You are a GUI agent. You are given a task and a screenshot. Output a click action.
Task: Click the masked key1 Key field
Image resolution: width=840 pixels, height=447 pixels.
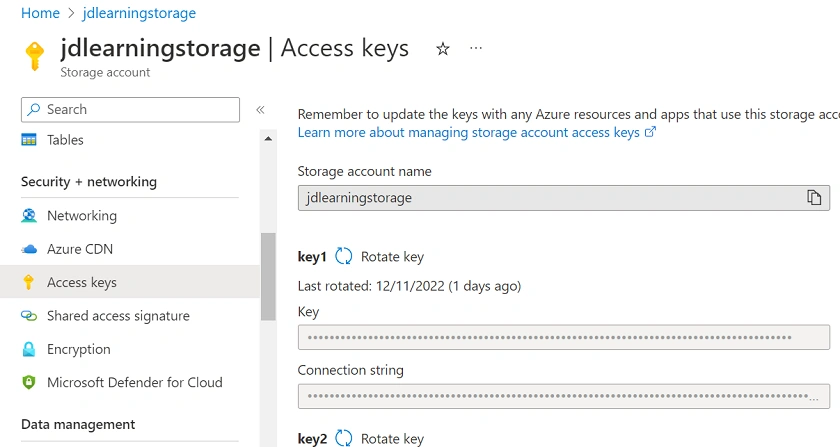click(x=564, y=337)
